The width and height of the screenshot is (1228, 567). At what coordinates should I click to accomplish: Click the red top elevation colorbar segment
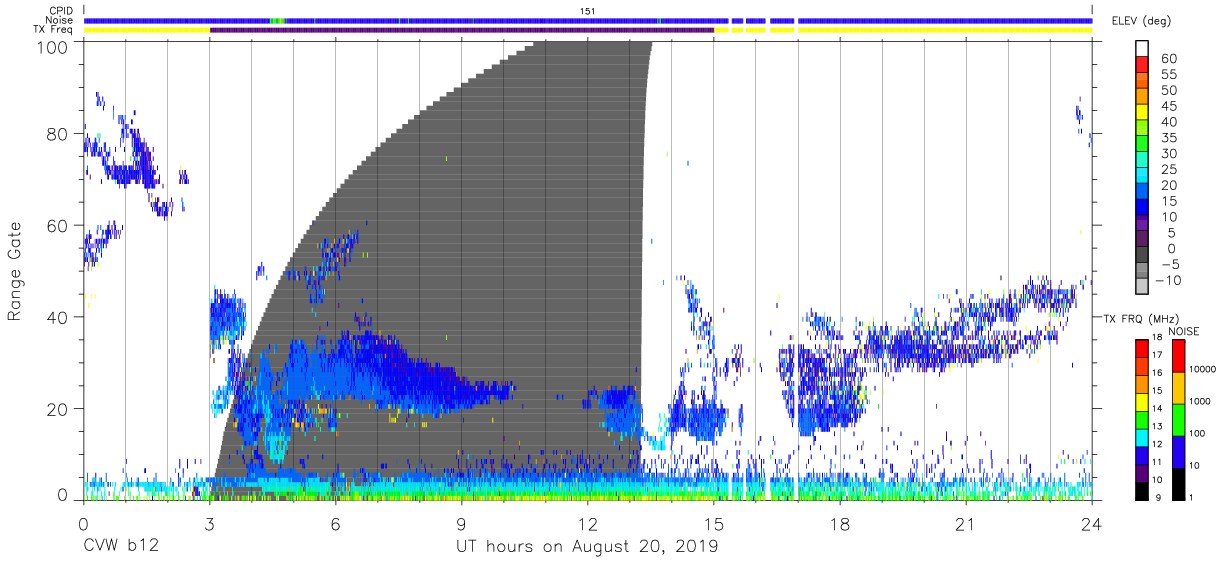(x=1141, y=65)
